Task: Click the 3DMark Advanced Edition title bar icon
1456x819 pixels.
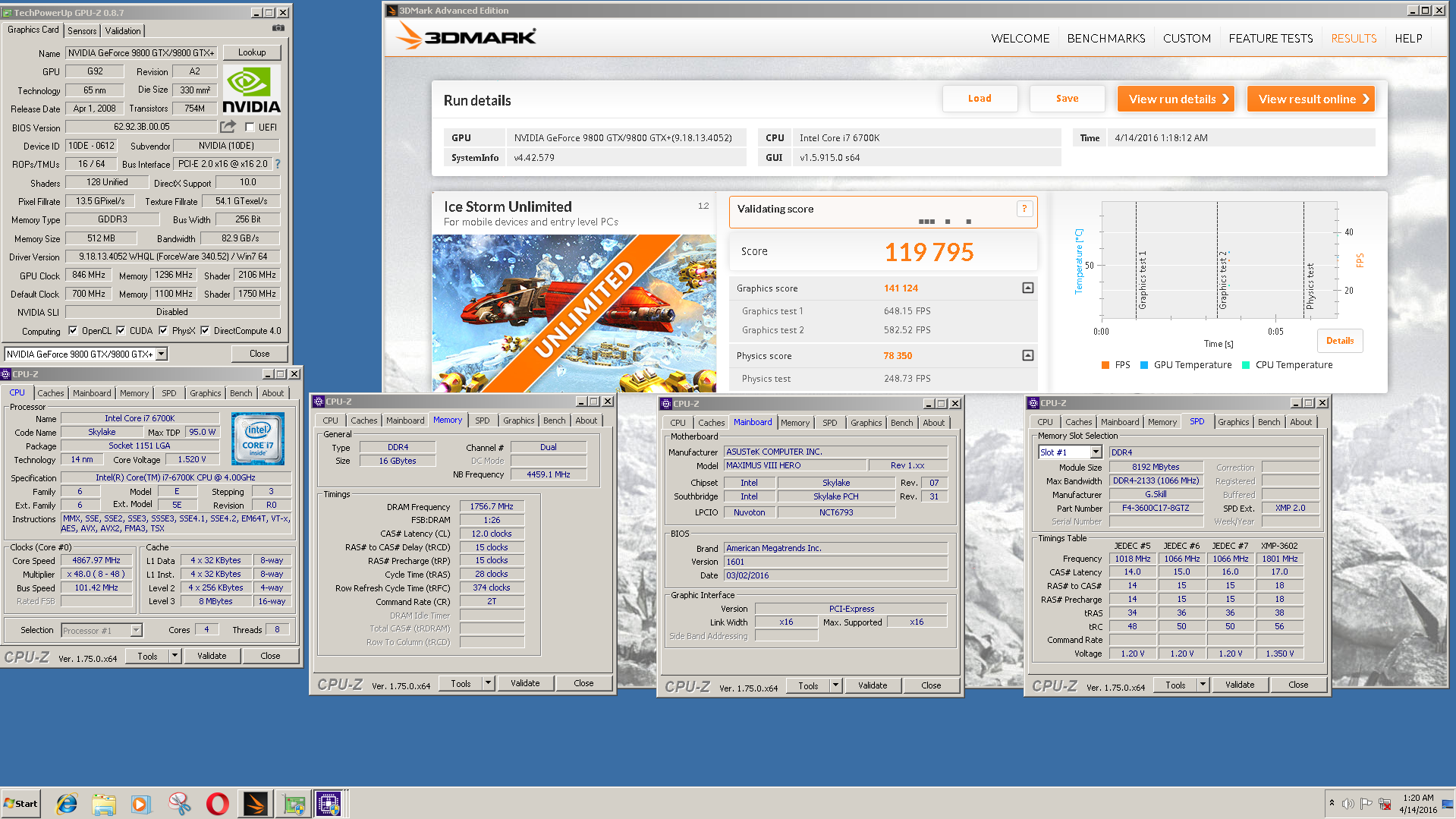Action: click(x=392, y=11)
